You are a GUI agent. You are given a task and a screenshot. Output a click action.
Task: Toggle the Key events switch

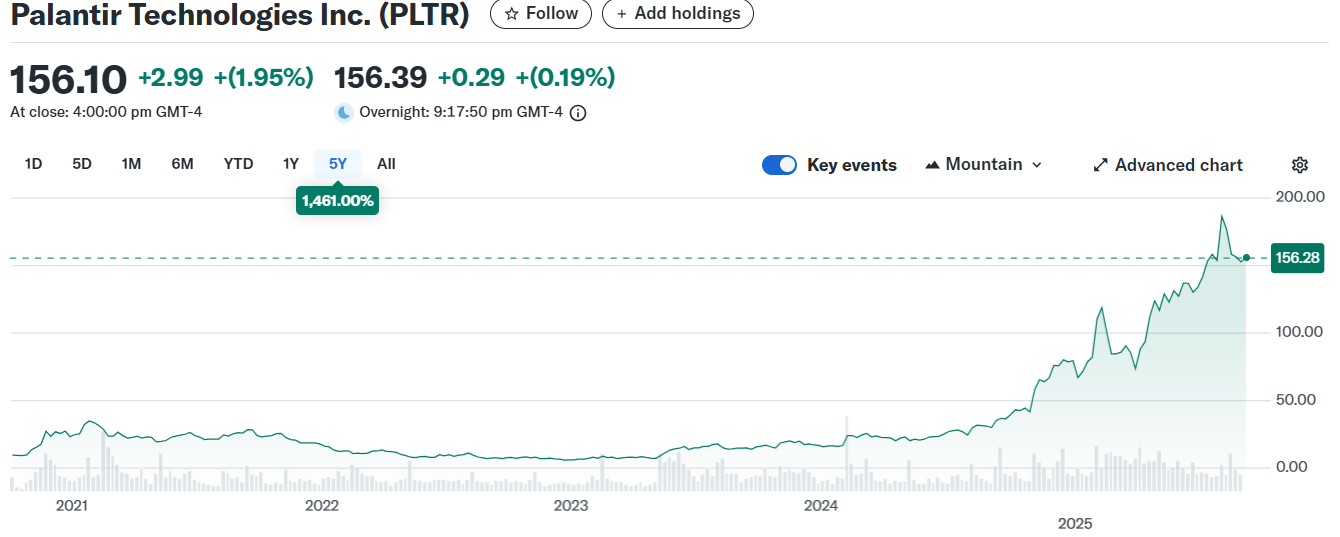[779, 165]
